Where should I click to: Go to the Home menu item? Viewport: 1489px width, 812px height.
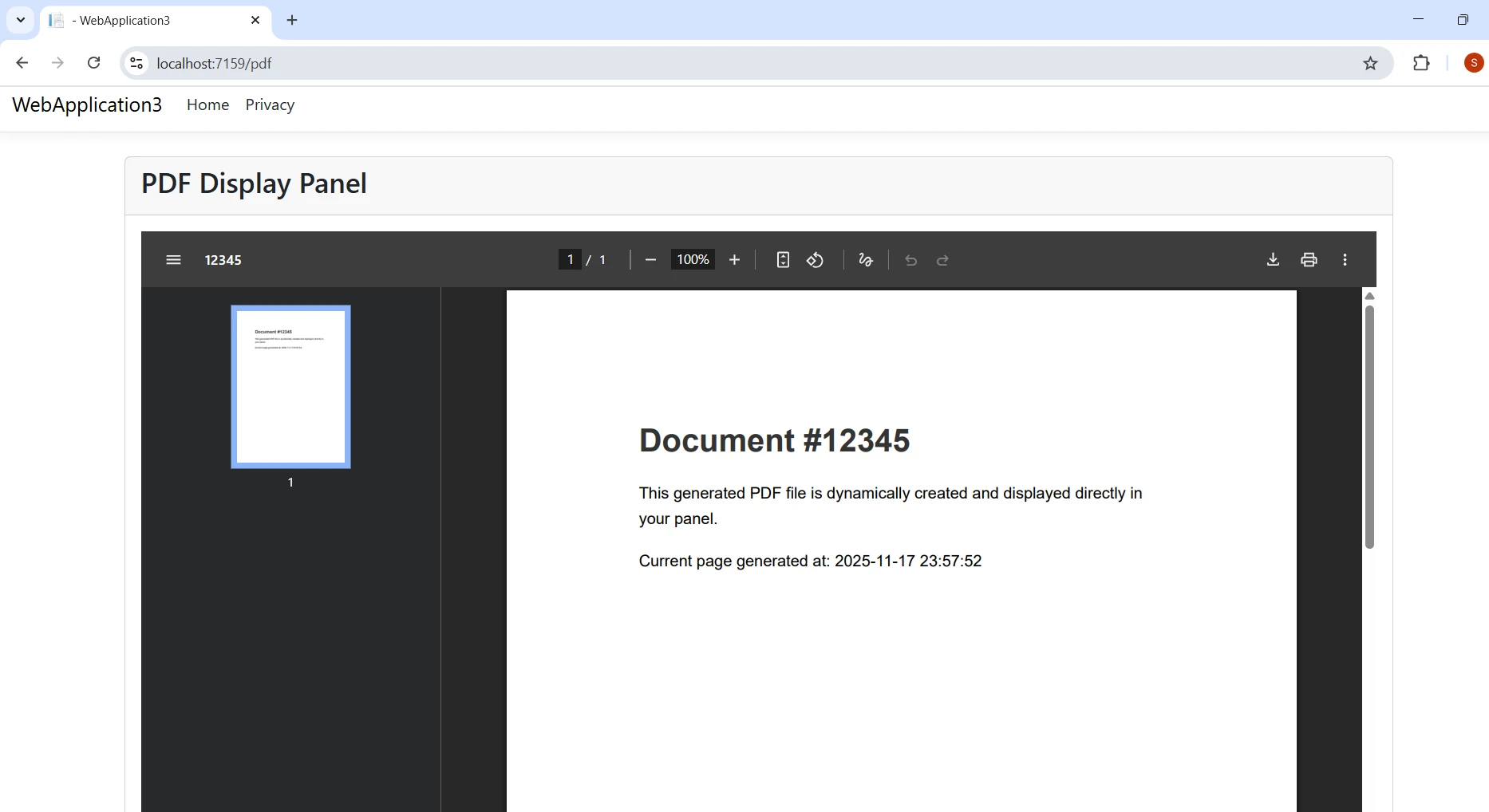[x=207, y=104]
